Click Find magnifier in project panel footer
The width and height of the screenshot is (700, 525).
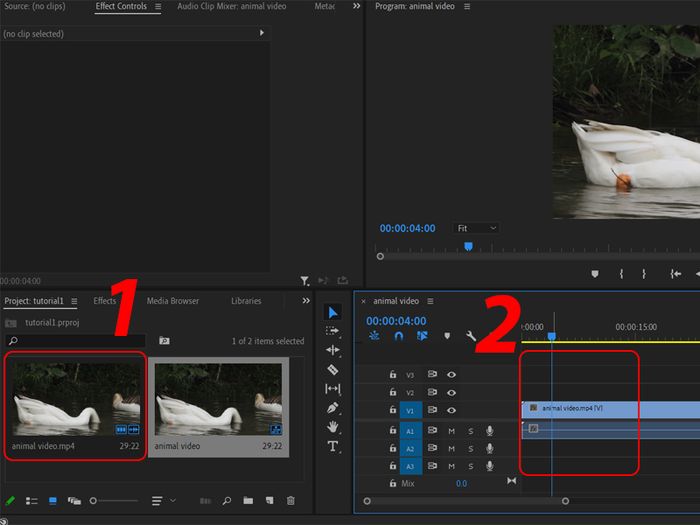[227, 501]
